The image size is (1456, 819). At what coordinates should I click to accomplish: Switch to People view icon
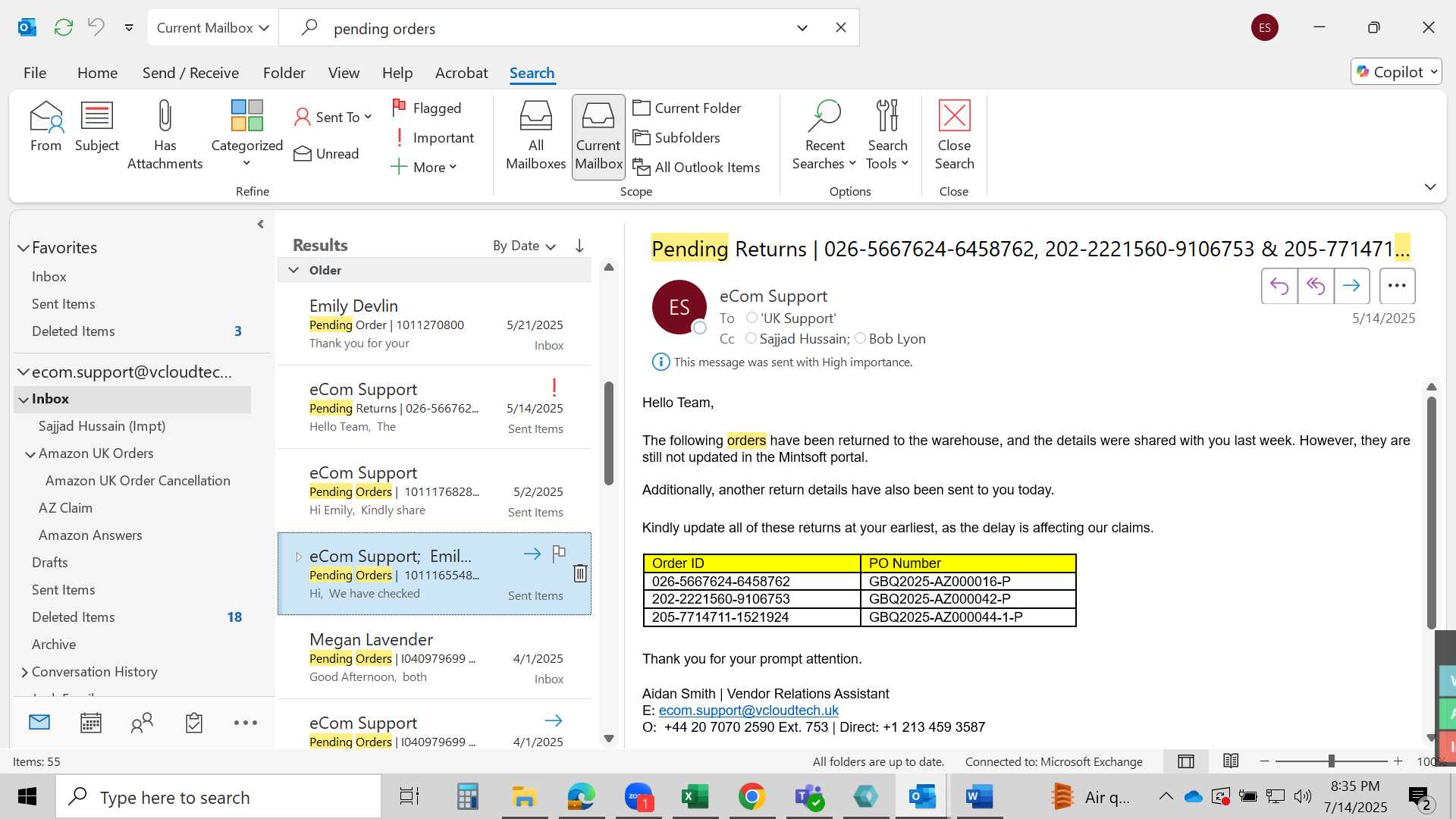point(142,723)
